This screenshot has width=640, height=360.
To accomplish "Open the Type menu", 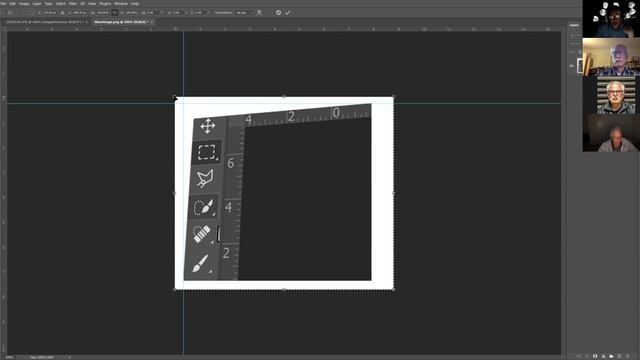I will [49, 4].
